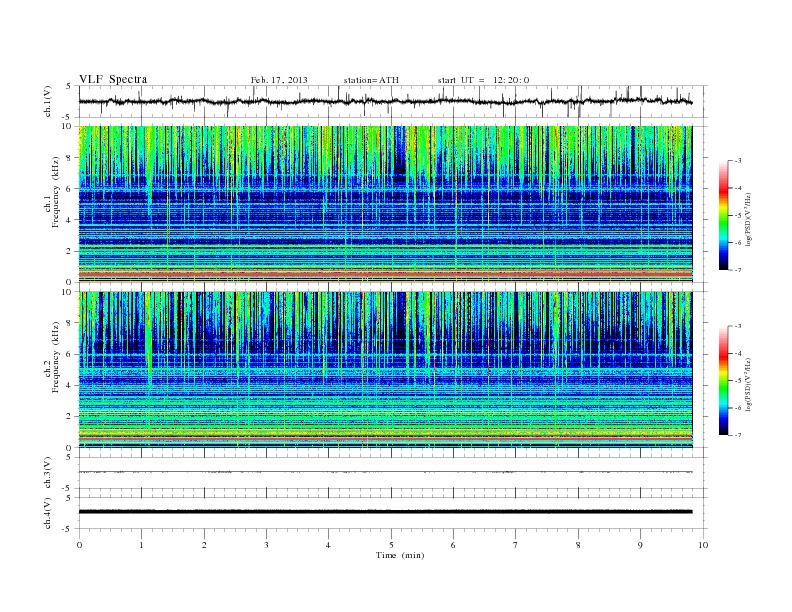
Task: Click the "ch.1(V)" waveform axis label
Action: click(48, 100)
